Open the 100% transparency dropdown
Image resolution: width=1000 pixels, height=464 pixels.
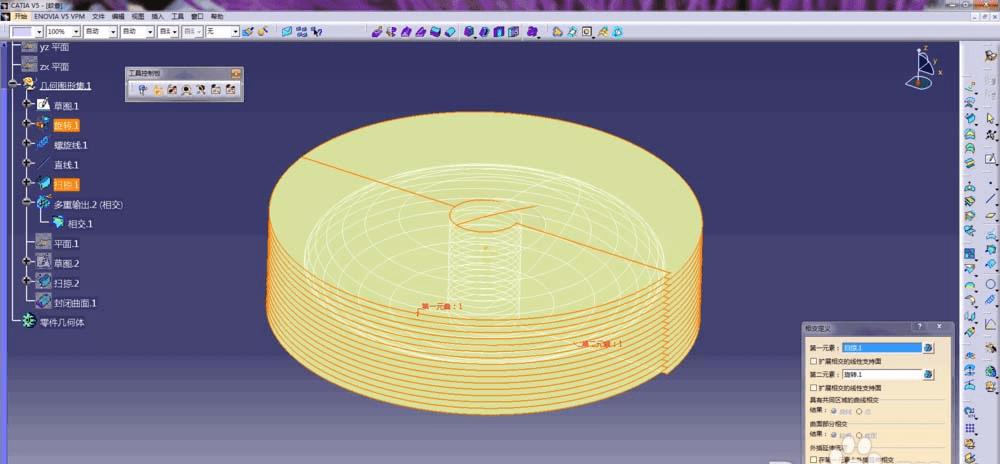pyautogui.click(x=77, y=31)
